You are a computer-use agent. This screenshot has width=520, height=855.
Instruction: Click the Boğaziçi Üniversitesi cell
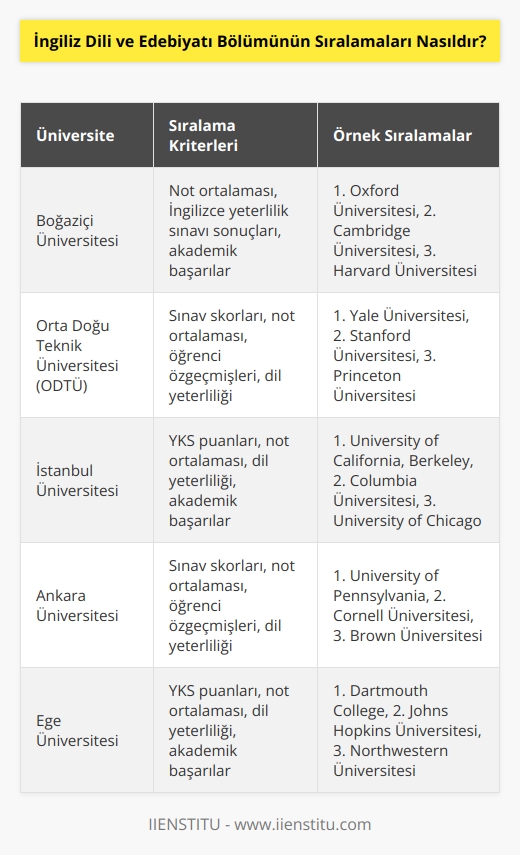tap(87, 230)
